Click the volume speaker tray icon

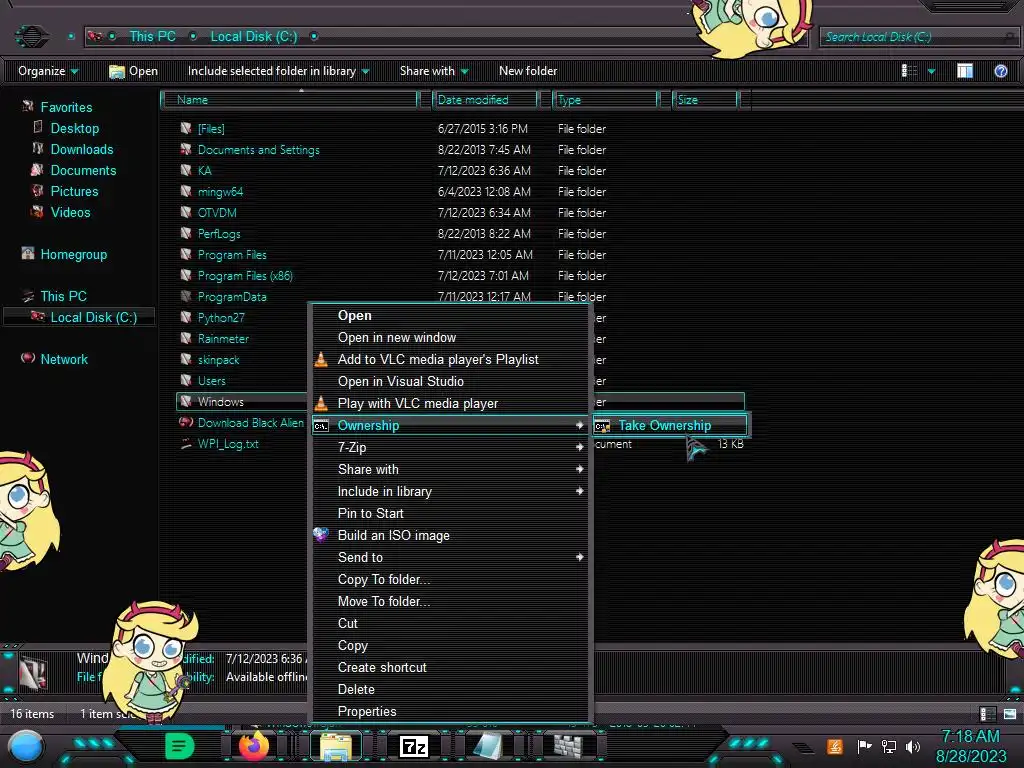pos(912,746)
